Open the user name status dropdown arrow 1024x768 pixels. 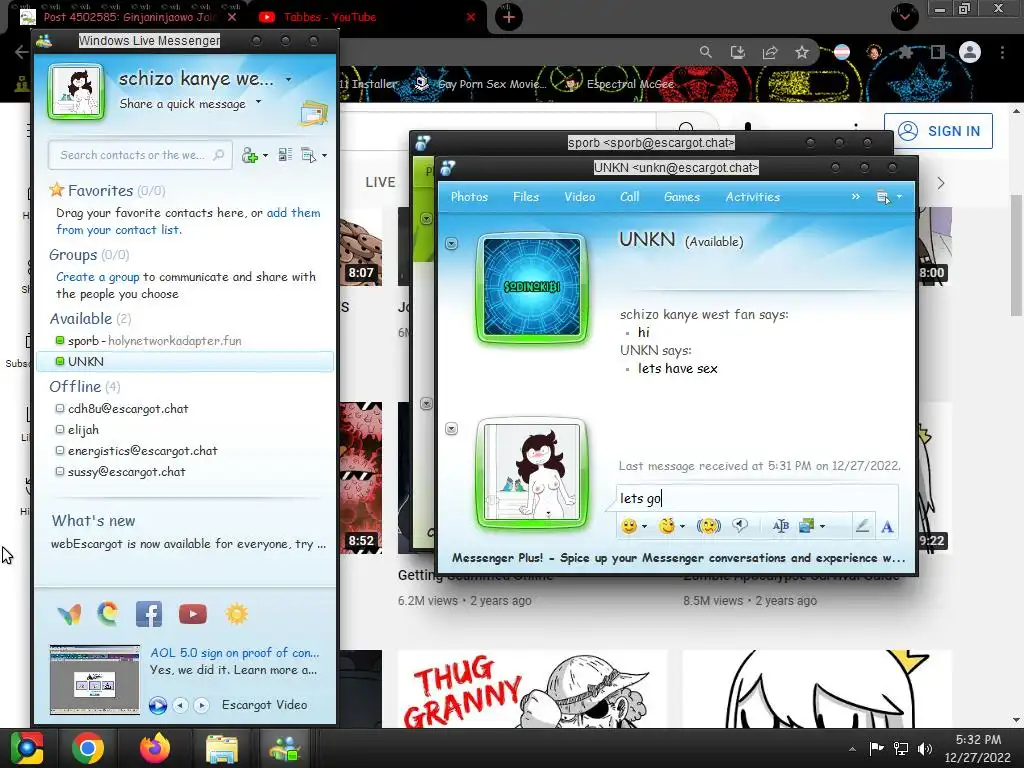click(x=289, y=80)
